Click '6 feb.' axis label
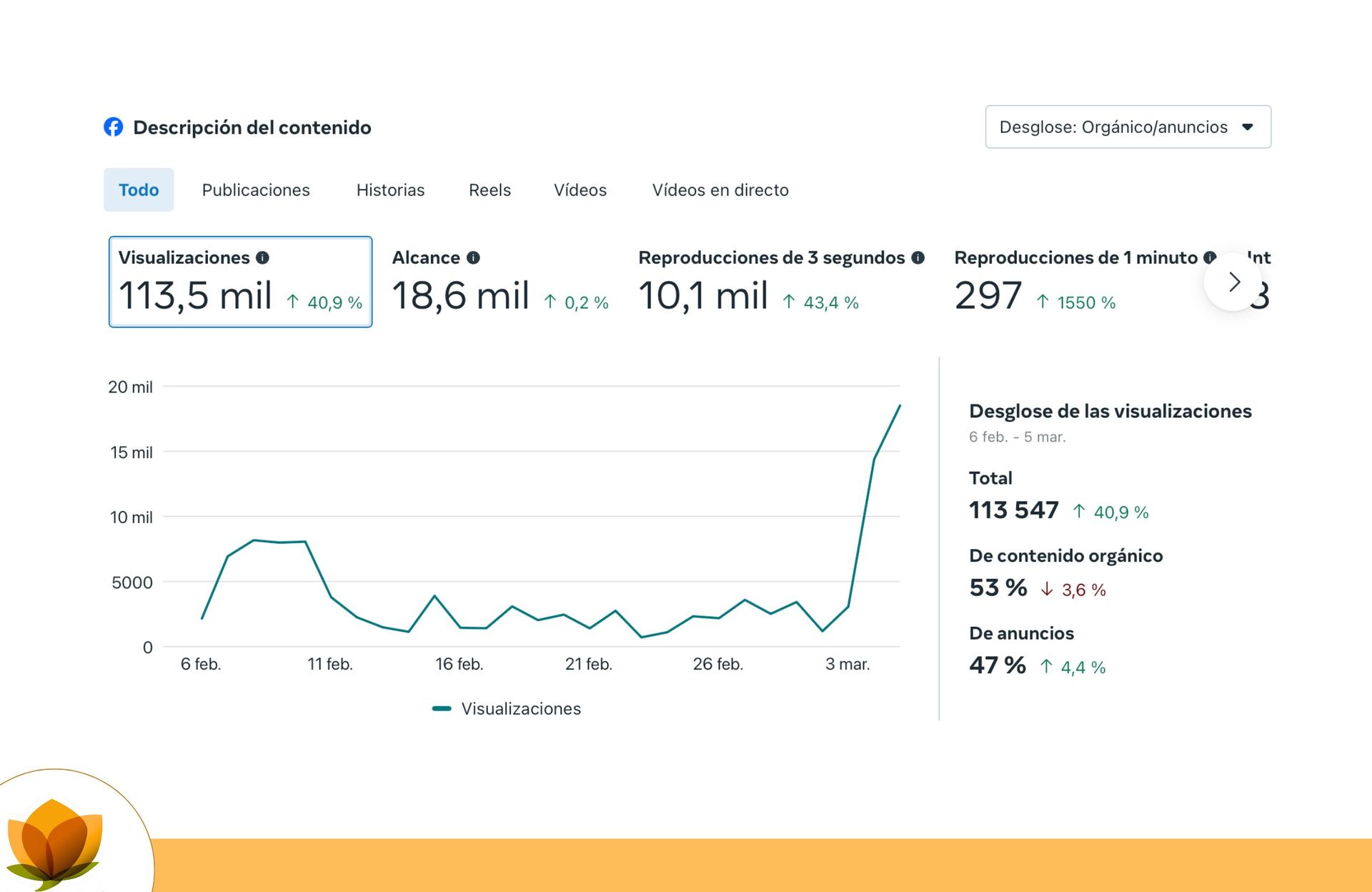 click(201, 665)
